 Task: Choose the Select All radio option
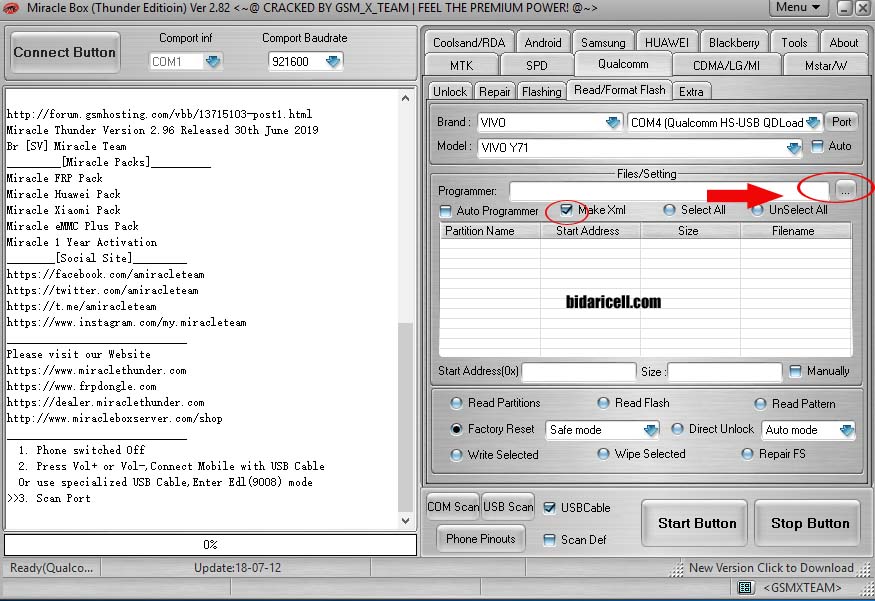click(x=669, y=210)
